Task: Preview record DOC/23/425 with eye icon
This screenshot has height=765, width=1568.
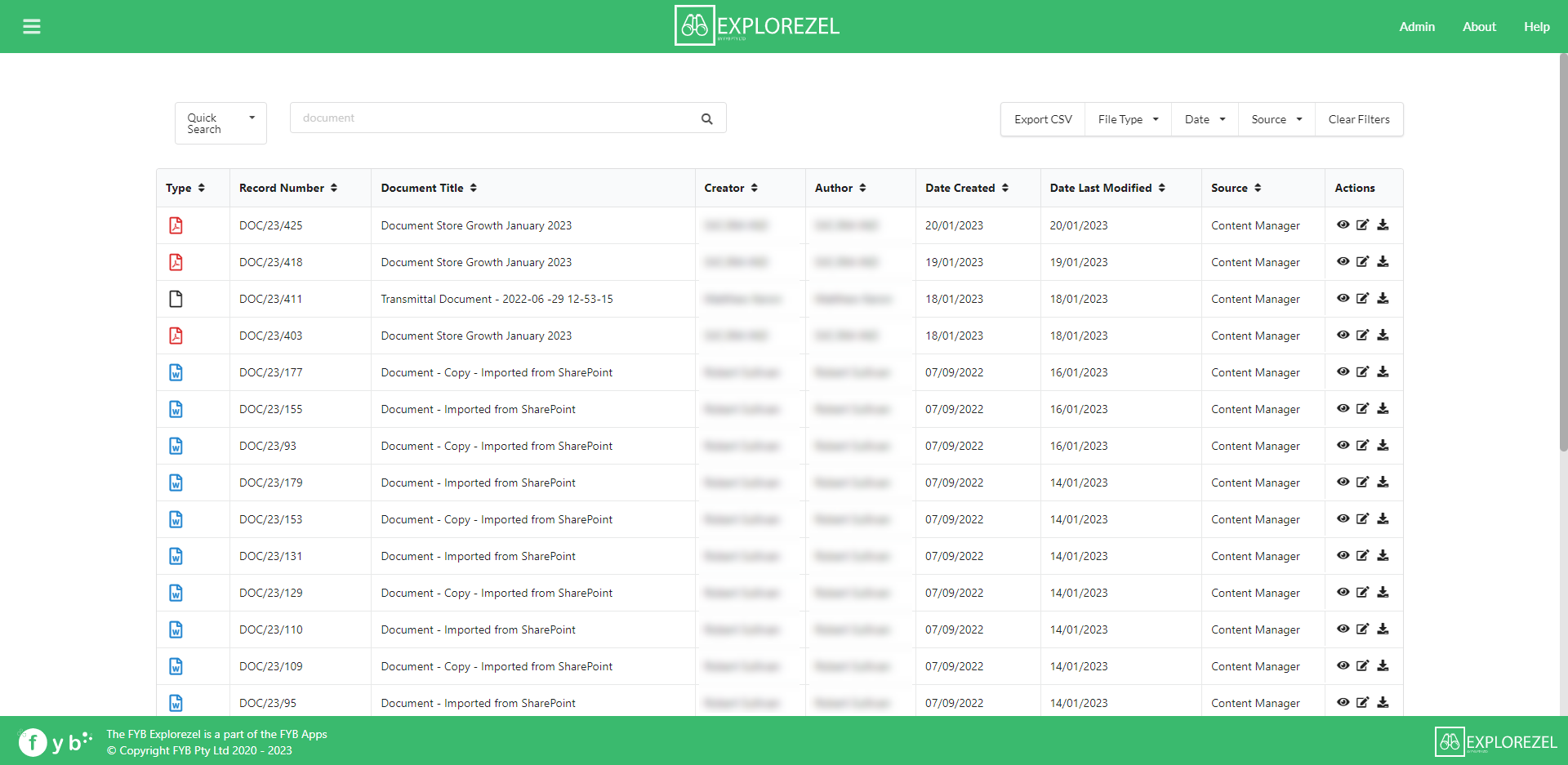Action: coord(1343,225)
